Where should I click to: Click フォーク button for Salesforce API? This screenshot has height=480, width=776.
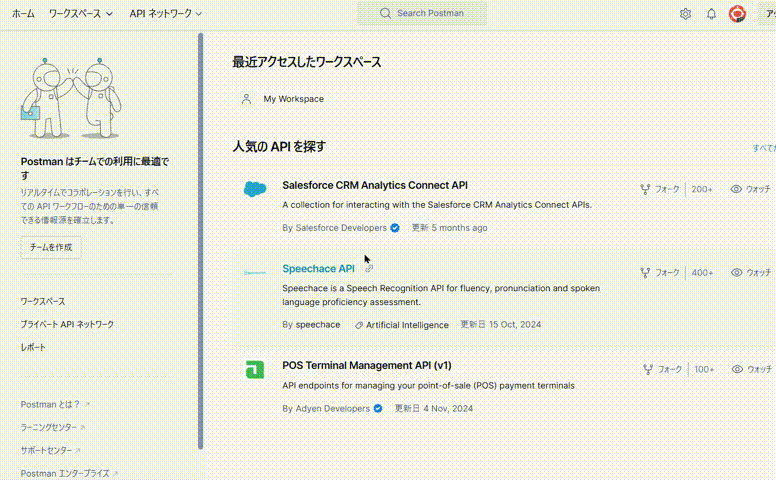coord(660,189)
